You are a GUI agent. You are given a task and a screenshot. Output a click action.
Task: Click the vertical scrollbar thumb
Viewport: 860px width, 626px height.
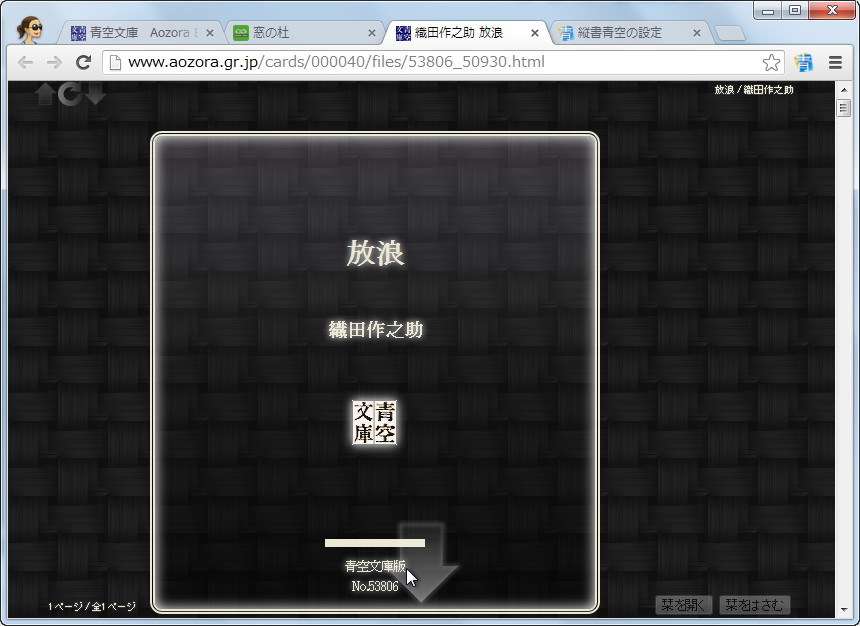pyautogui.click(x=844, y=108)
